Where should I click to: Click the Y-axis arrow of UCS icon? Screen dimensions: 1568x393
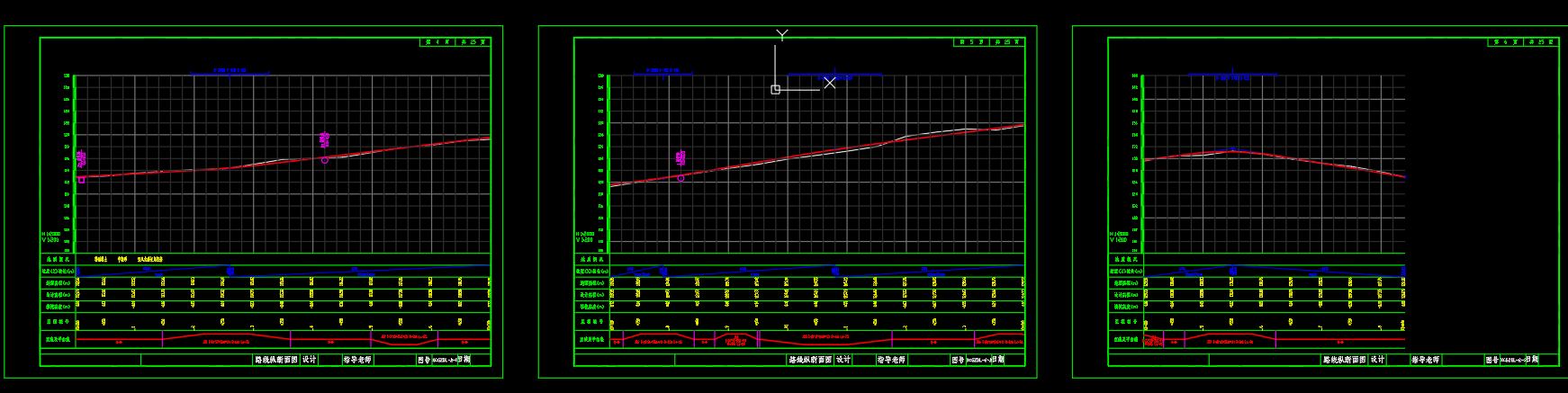coord(781,35)
